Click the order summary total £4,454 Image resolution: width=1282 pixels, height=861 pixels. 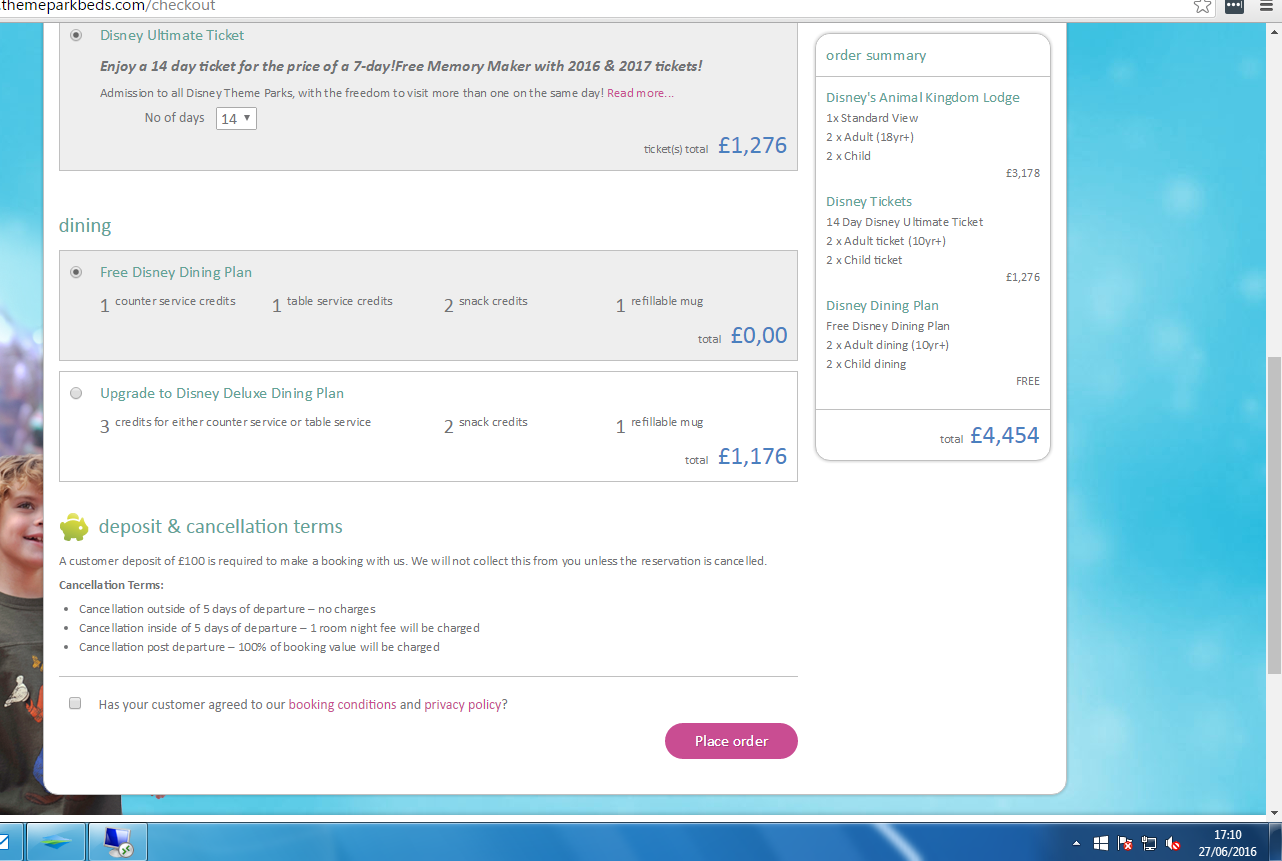(x=1005, y=435)
